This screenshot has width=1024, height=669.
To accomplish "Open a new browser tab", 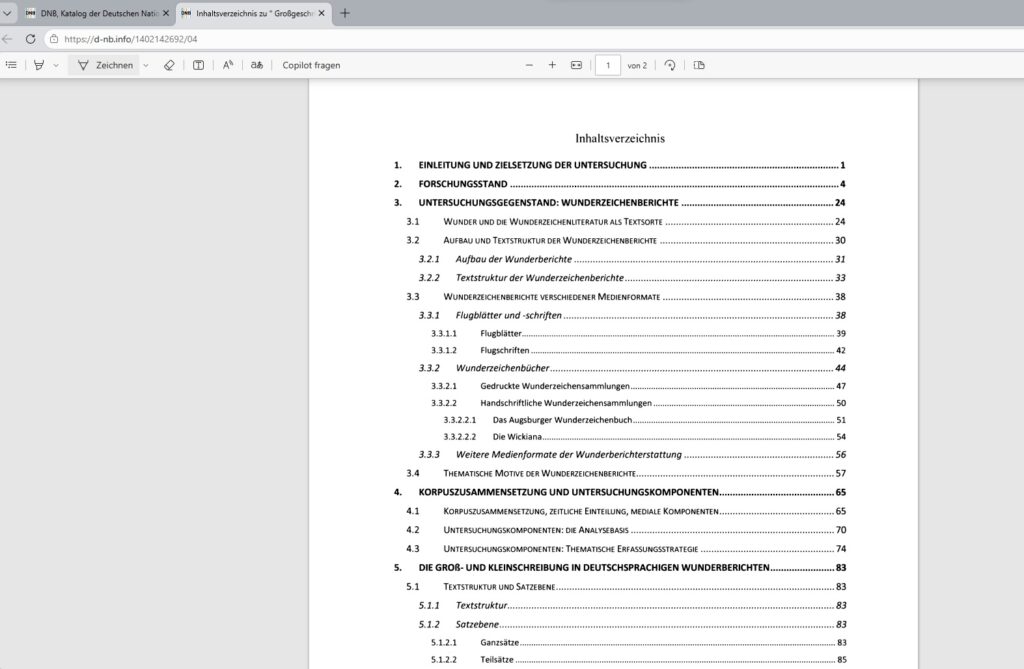I will click(x=345, y=13).
